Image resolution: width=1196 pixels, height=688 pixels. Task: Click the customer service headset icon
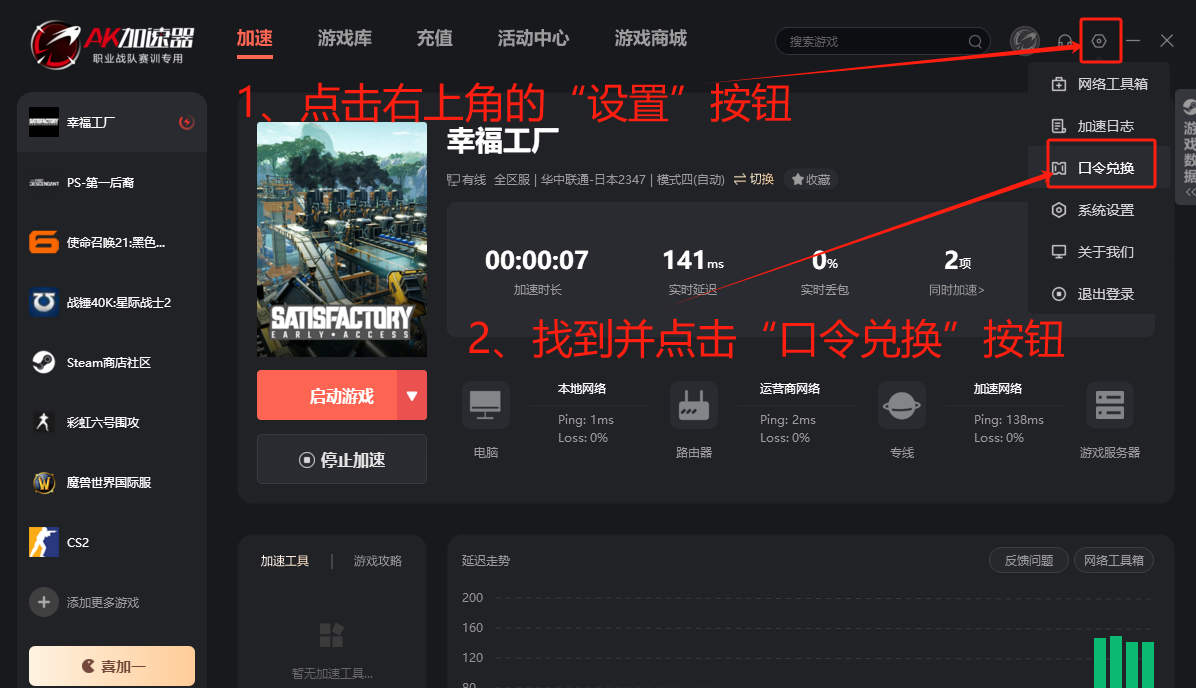coord(1065,41)
